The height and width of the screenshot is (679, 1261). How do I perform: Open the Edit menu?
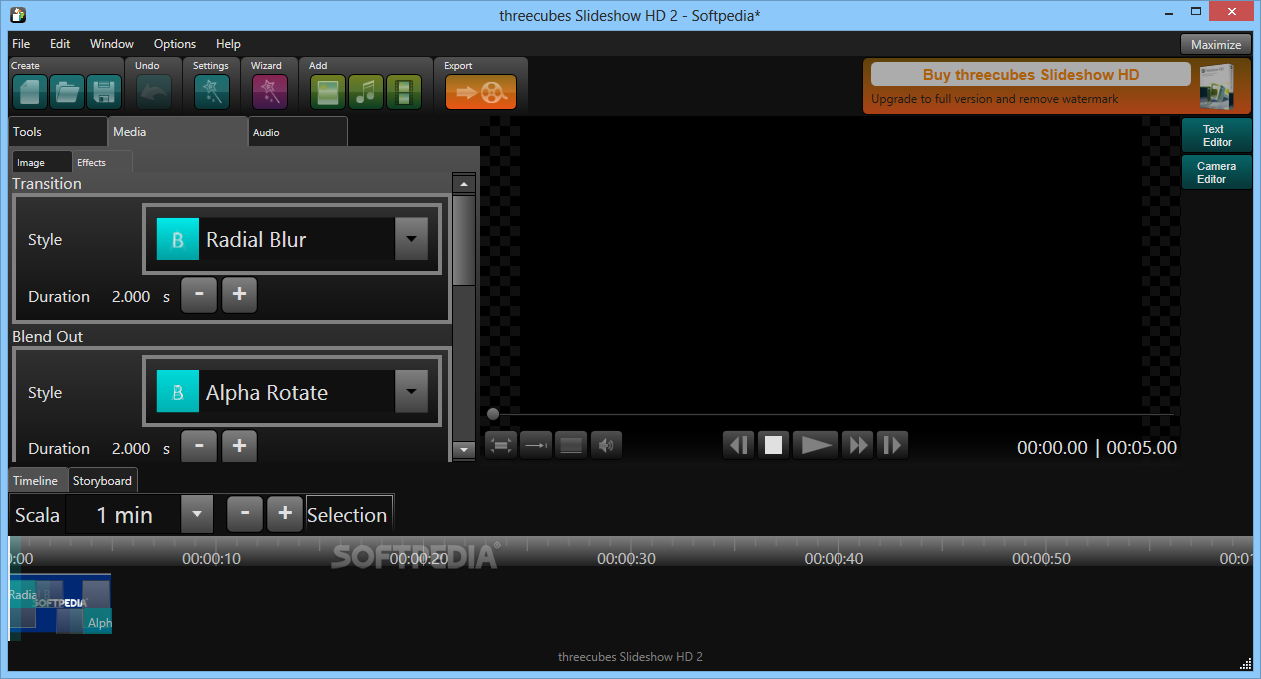[x=60, y=44]
